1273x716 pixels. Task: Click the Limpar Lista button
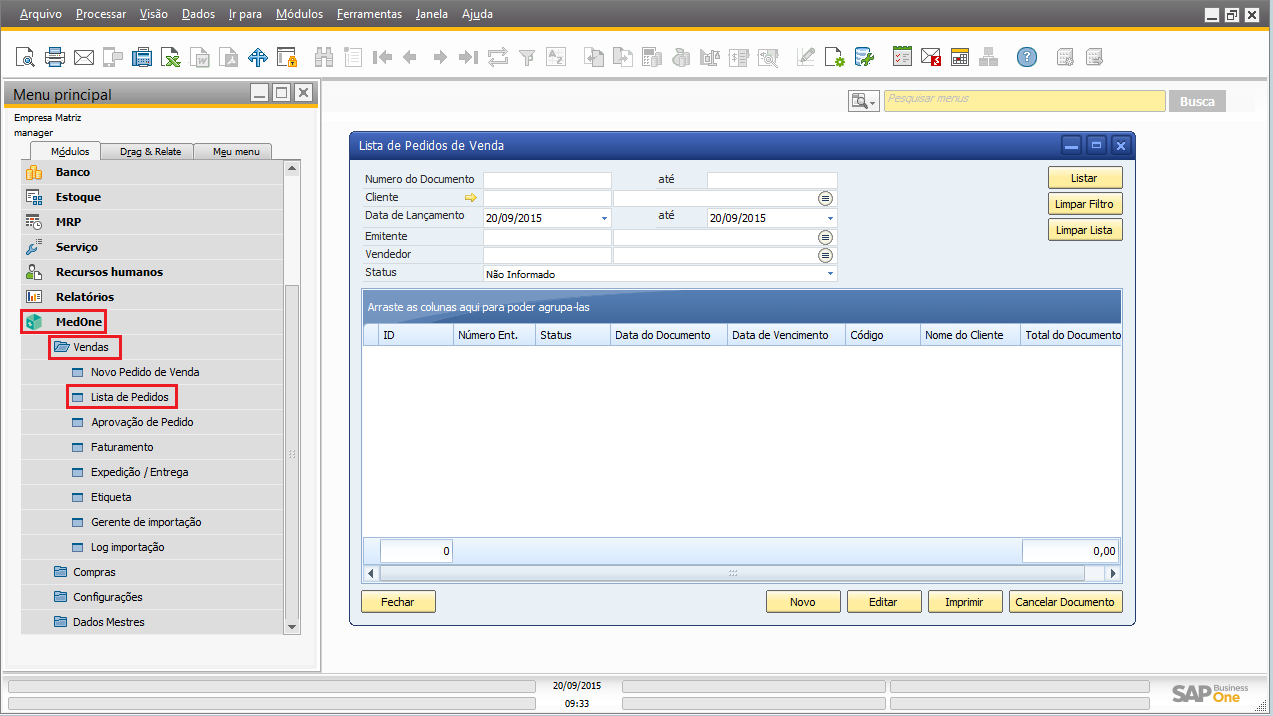click(1084, 230)
